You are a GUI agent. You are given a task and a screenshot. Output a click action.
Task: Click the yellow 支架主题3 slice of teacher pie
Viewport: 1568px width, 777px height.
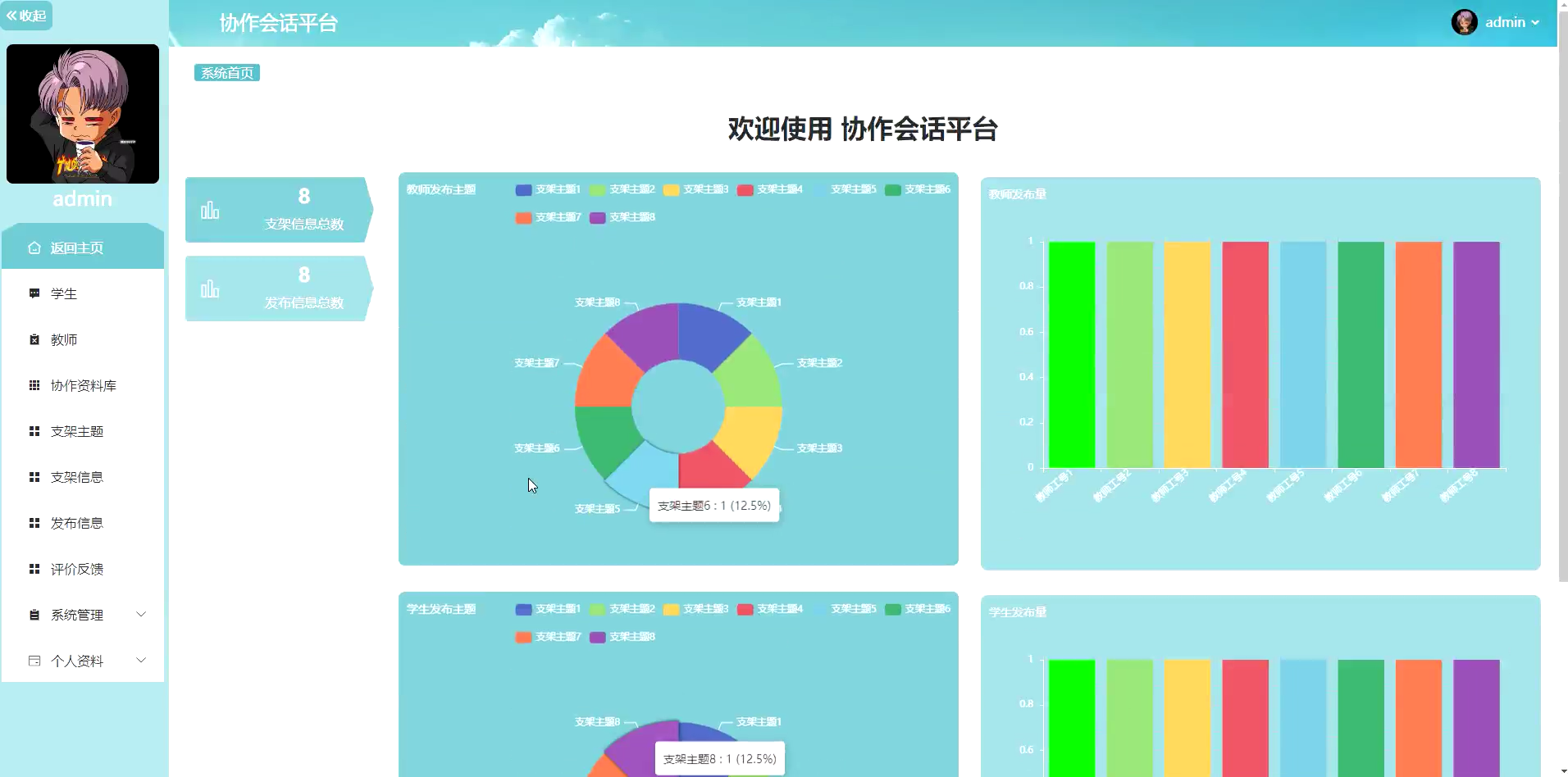(750, 436)
